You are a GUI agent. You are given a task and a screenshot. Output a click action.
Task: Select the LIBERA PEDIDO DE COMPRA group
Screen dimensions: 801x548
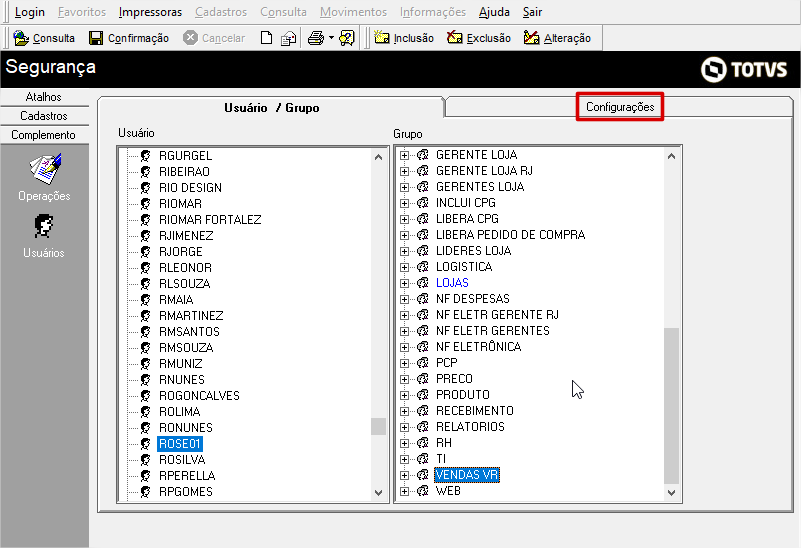(510, 235)
